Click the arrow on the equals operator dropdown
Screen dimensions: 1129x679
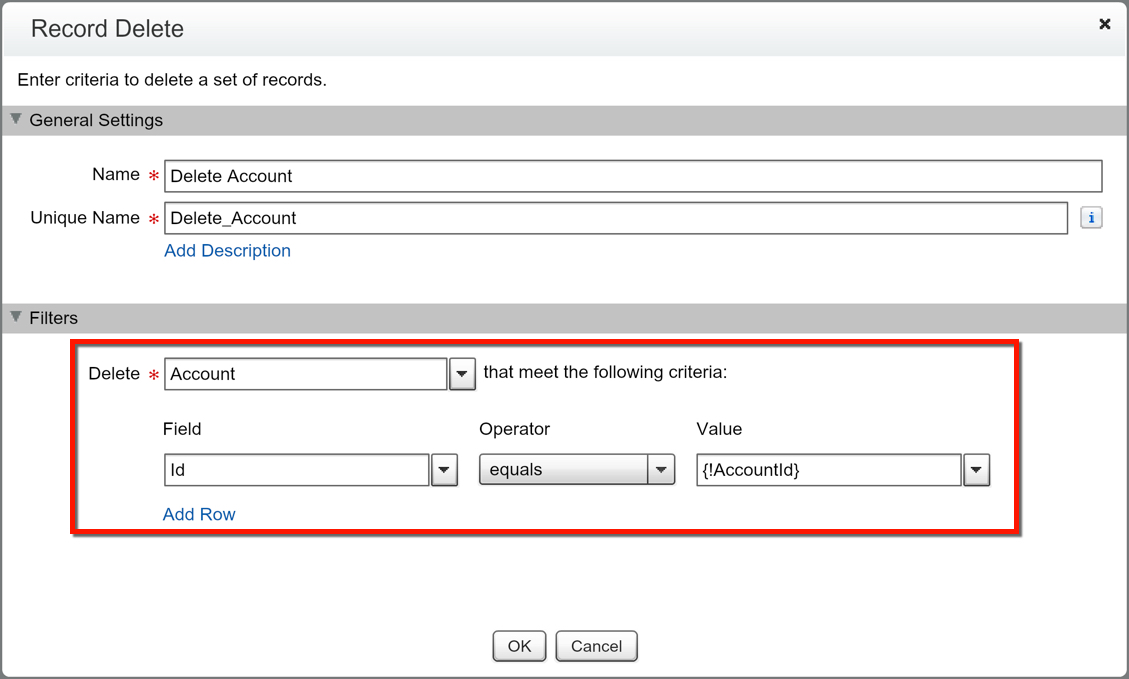pyautogui.click(x=661, y=470)
